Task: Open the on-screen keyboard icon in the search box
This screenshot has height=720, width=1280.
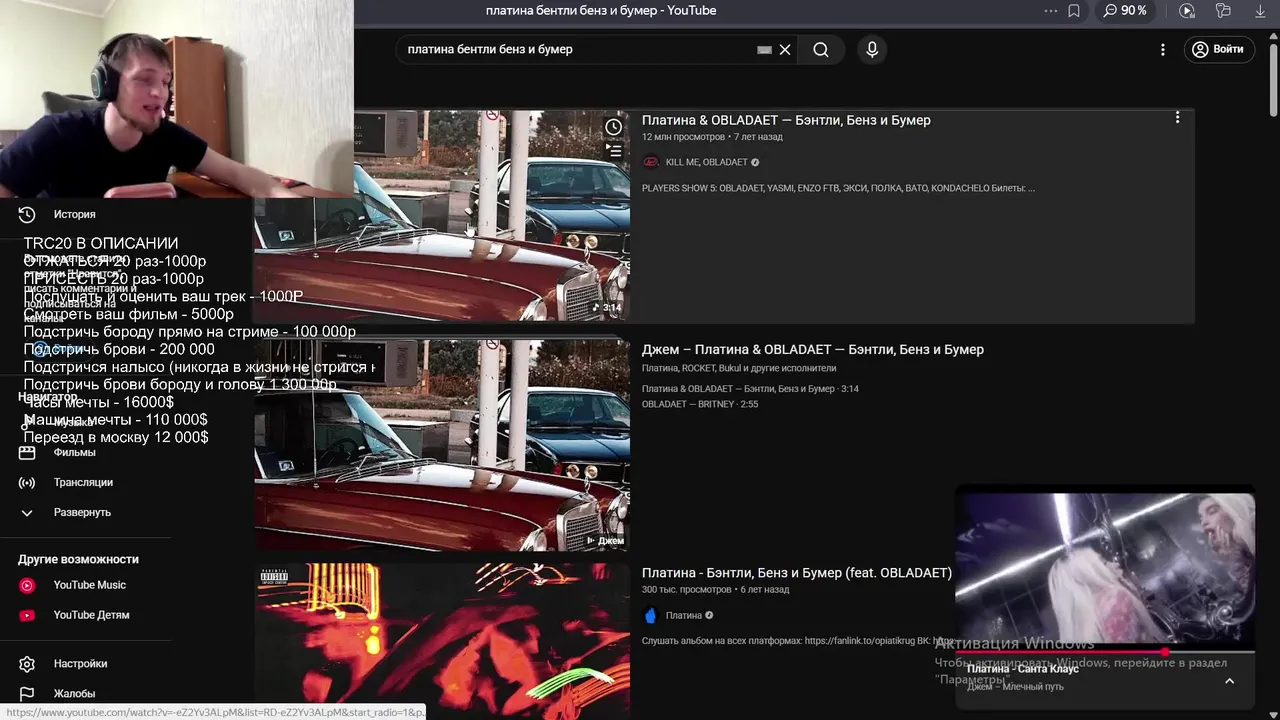Action: pyautogui.click(x=765, y=50)
